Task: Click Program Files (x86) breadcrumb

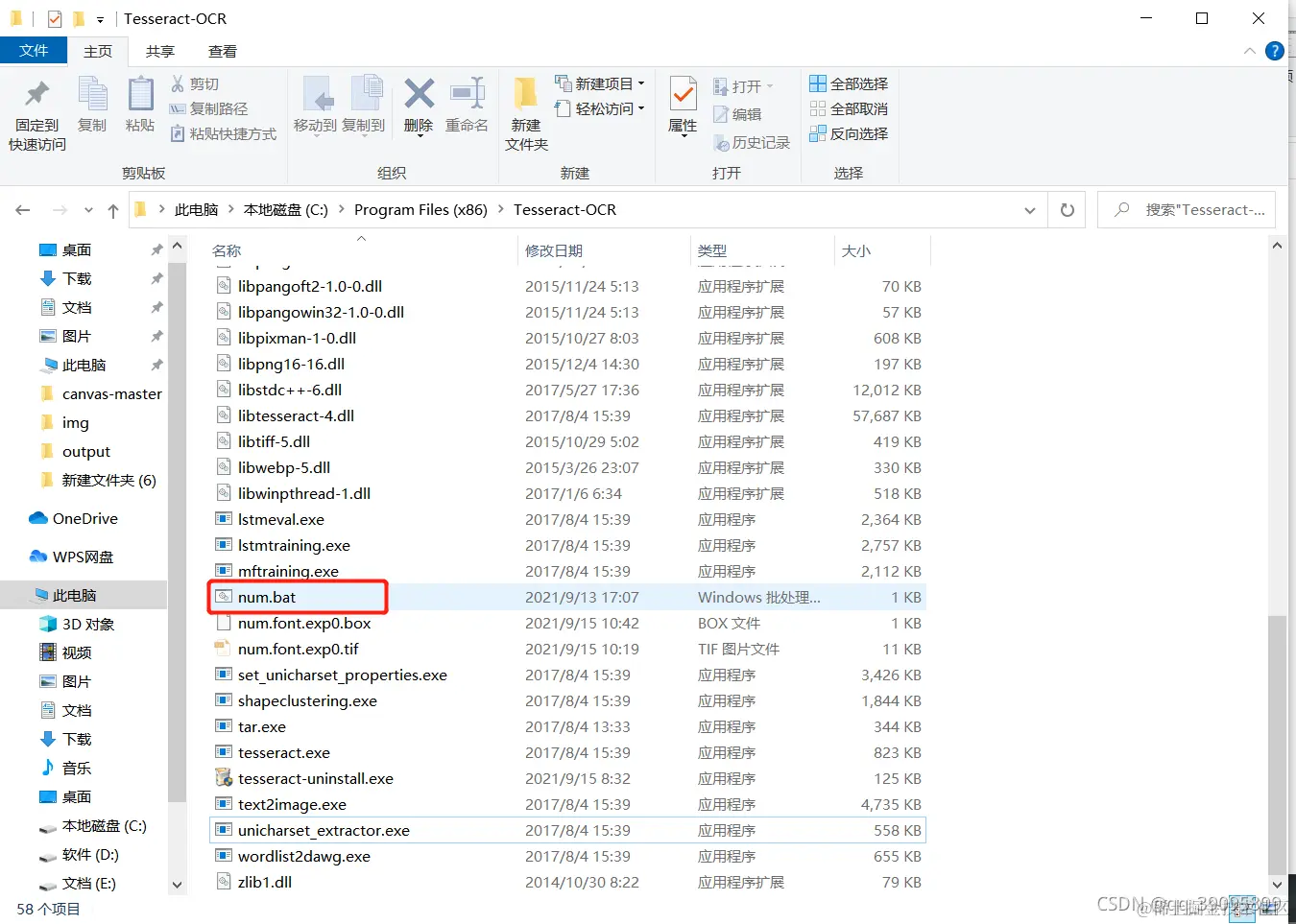Action: (420, 209)
